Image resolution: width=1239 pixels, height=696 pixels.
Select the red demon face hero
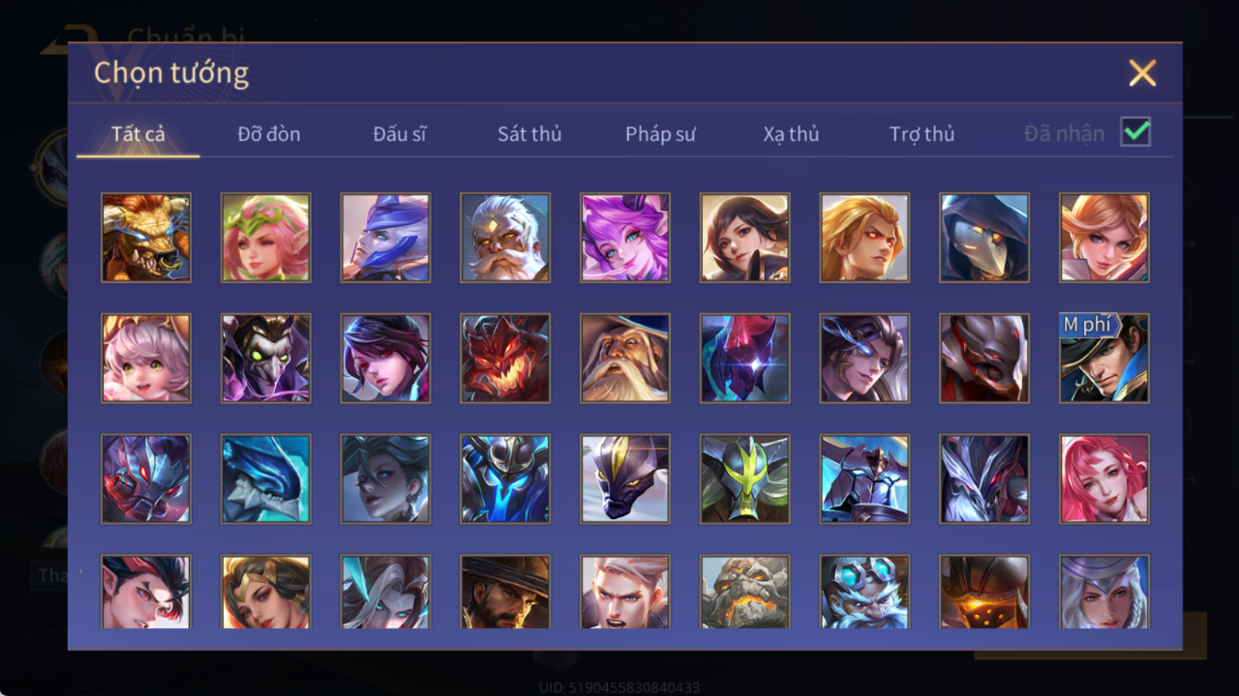(505, 358)
